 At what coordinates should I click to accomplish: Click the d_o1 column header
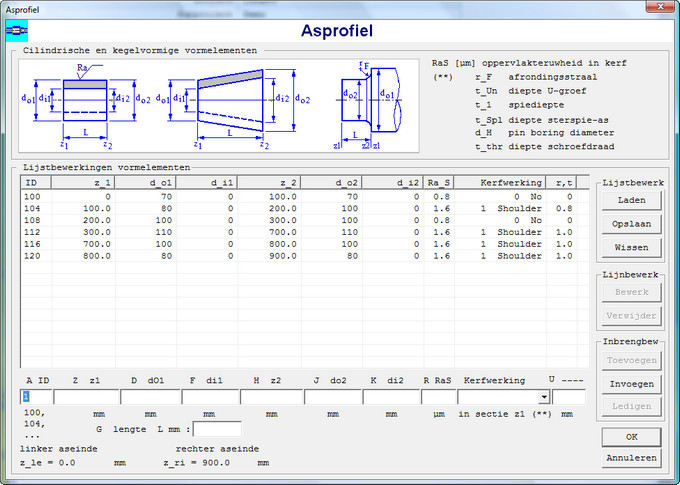click(x=146, y=183)
